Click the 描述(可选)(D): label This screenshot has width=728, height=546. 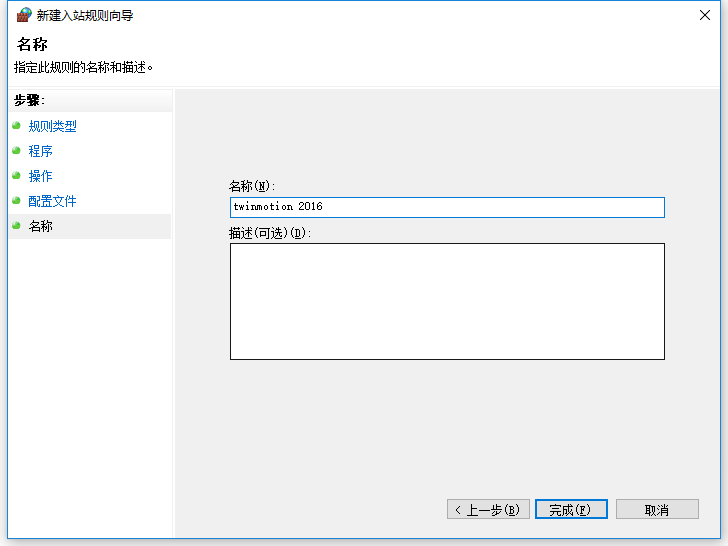[270, 233]
